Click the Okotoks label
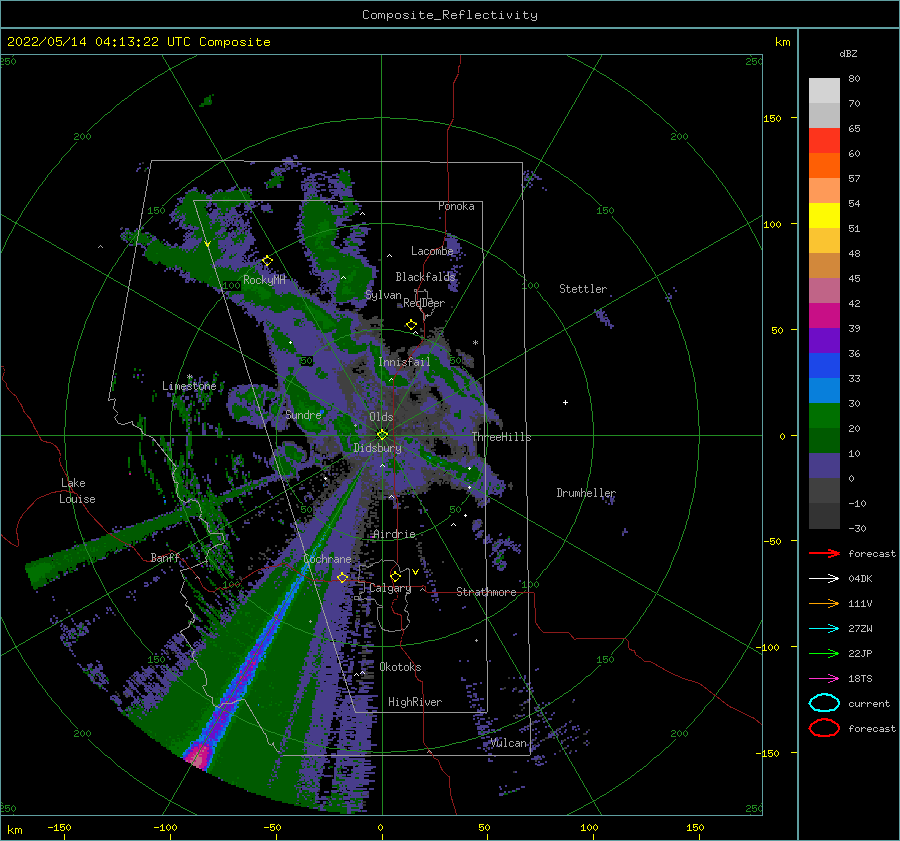Viewport: 900px width, 841px height. pos(400,667)
